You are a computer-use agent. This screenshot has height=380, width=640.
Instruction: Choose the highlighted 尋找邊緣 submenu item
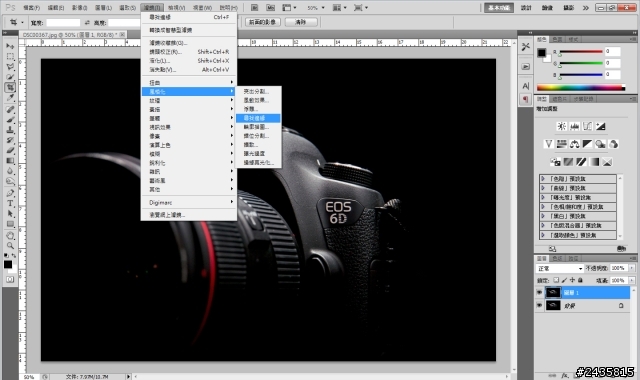pos(258,118)
